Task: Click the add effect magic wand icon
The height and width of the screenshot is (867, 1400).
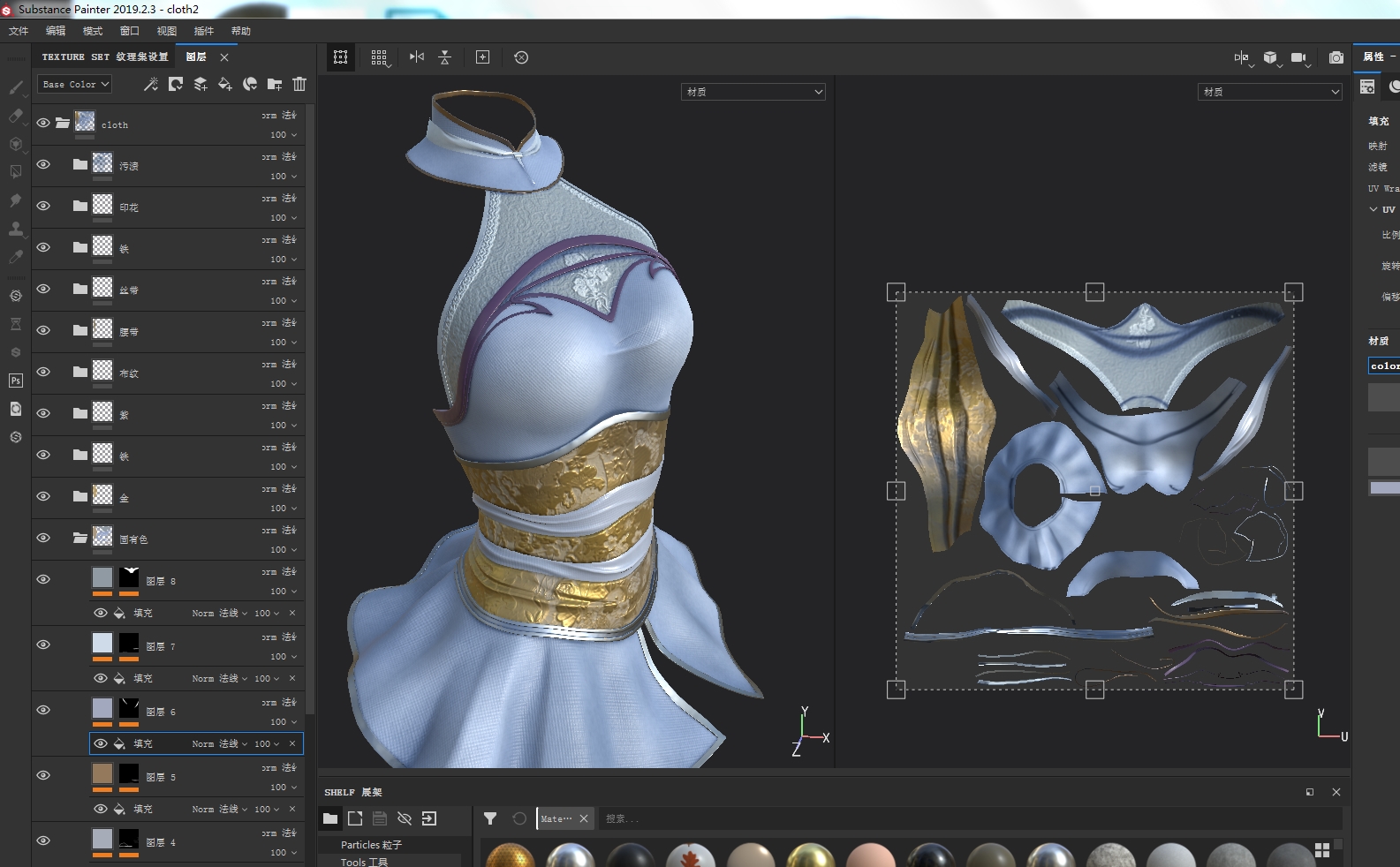Action: point(151,84)
